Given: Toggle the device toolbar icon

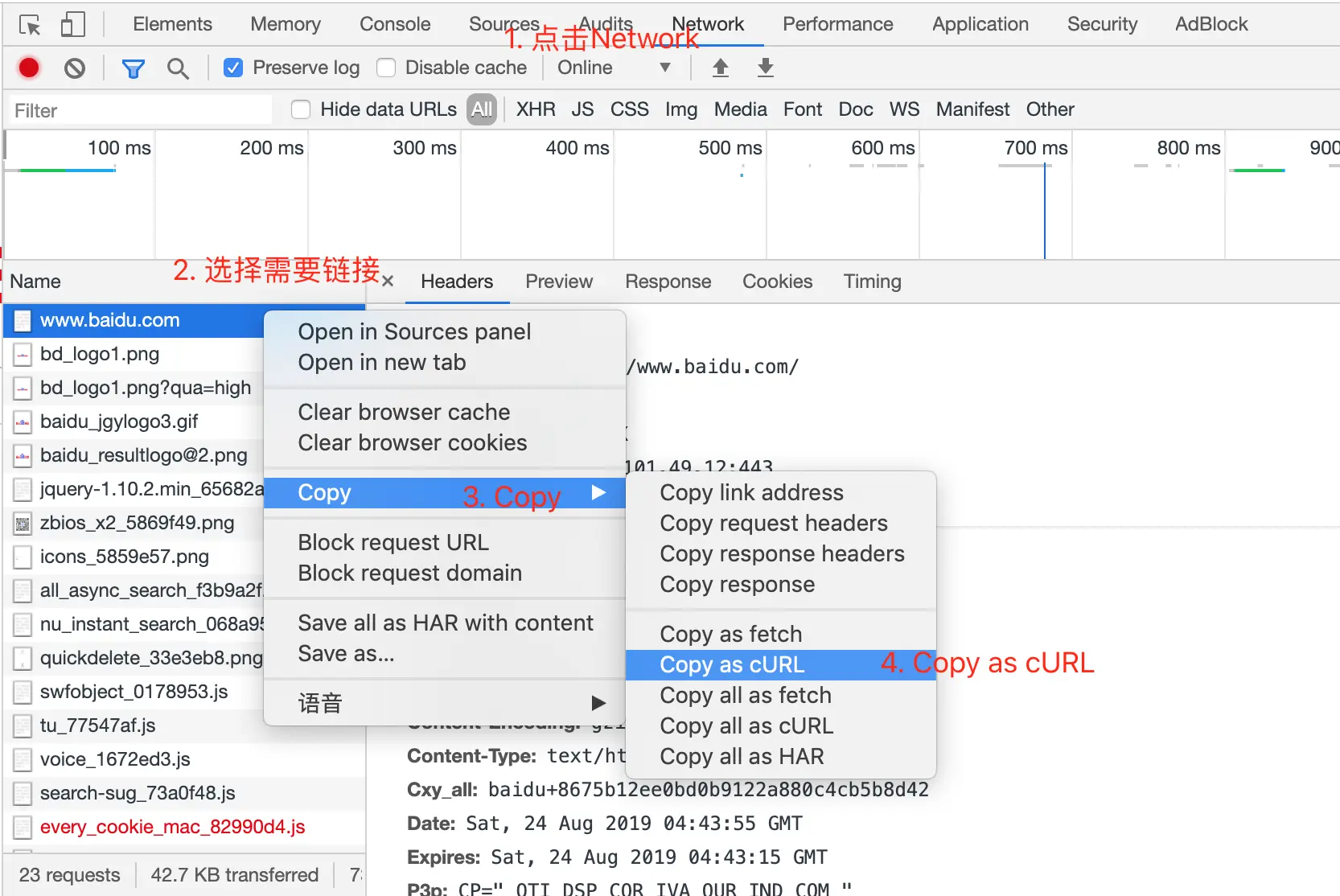Looking at the screenshot, I should [72, 24].
